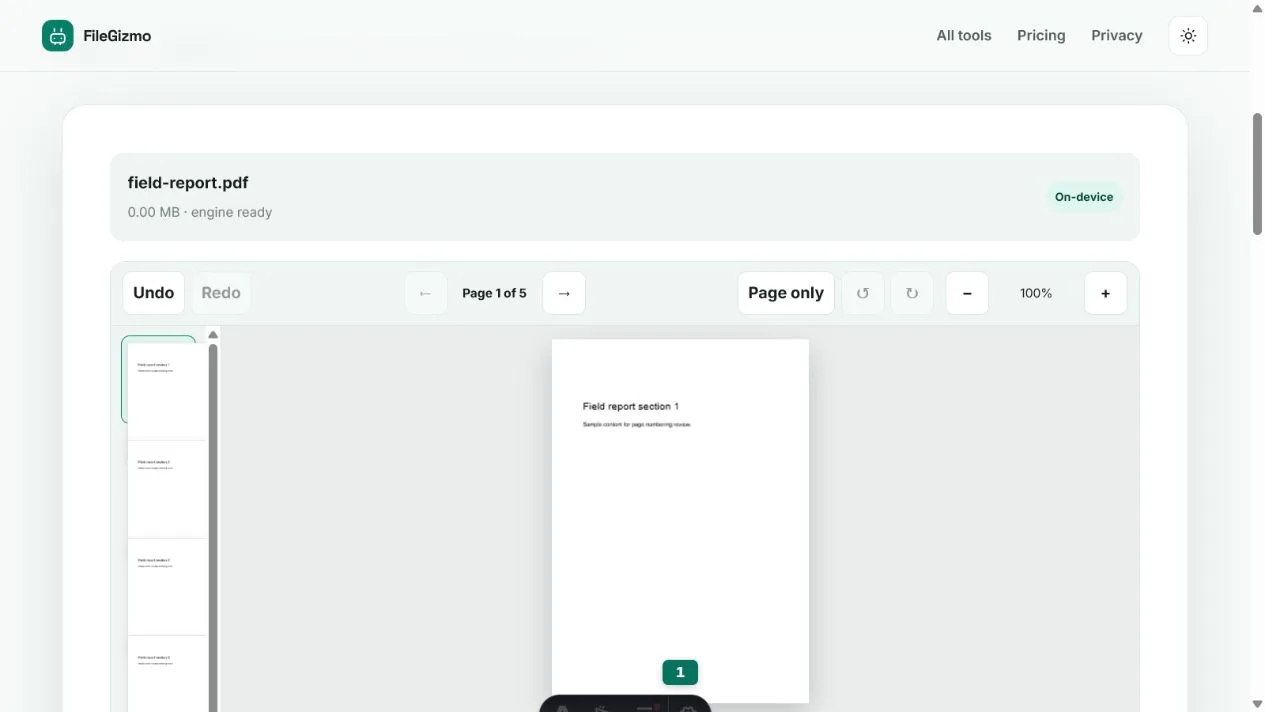Screen dimensions: 1265x712
Task: Click the Page only button
Action: [786, 293]
